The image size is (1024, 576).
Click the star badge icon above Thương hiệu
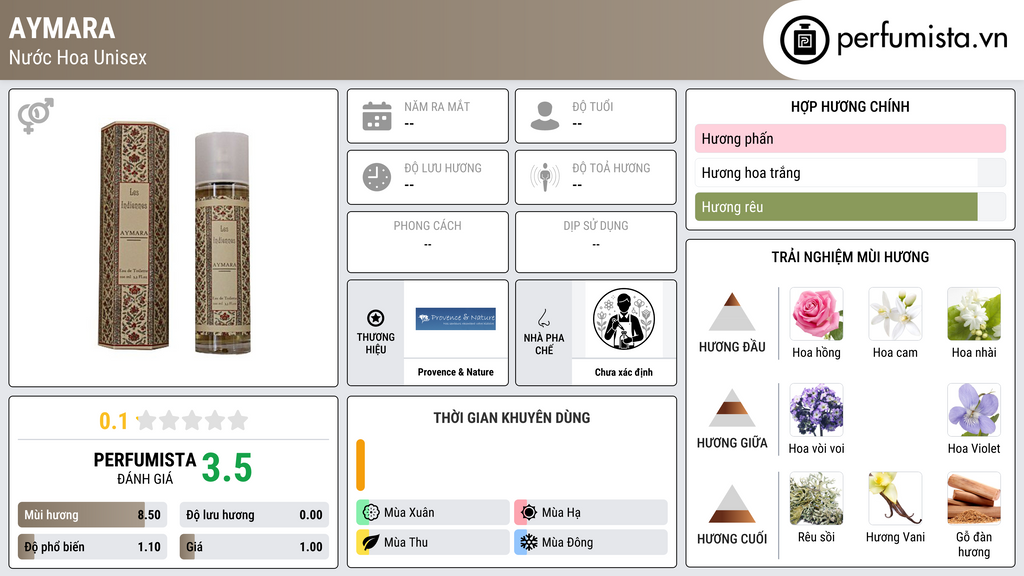(376, 318)
